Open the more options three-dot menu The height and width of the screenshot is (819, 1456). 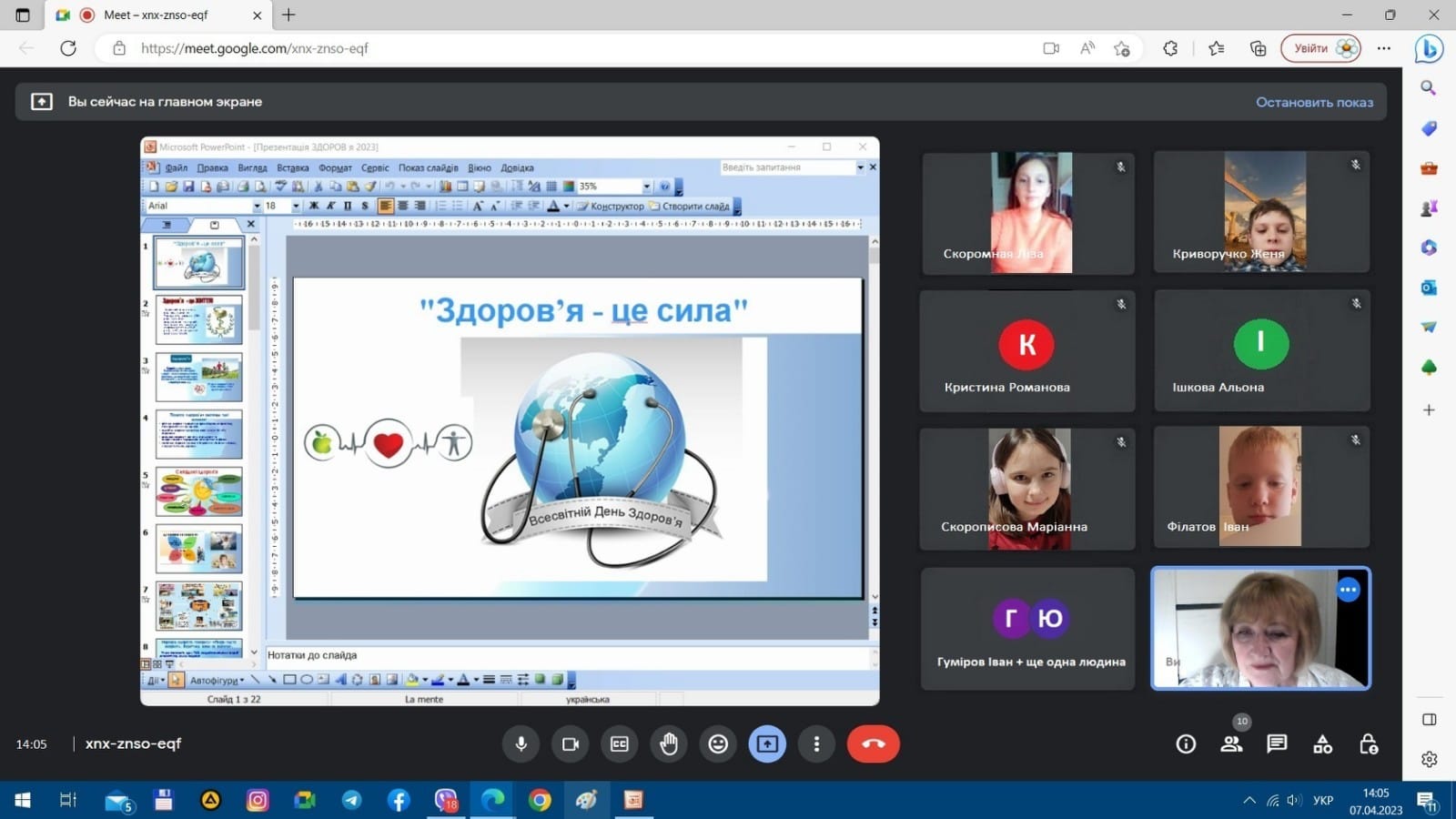[816, 744]
